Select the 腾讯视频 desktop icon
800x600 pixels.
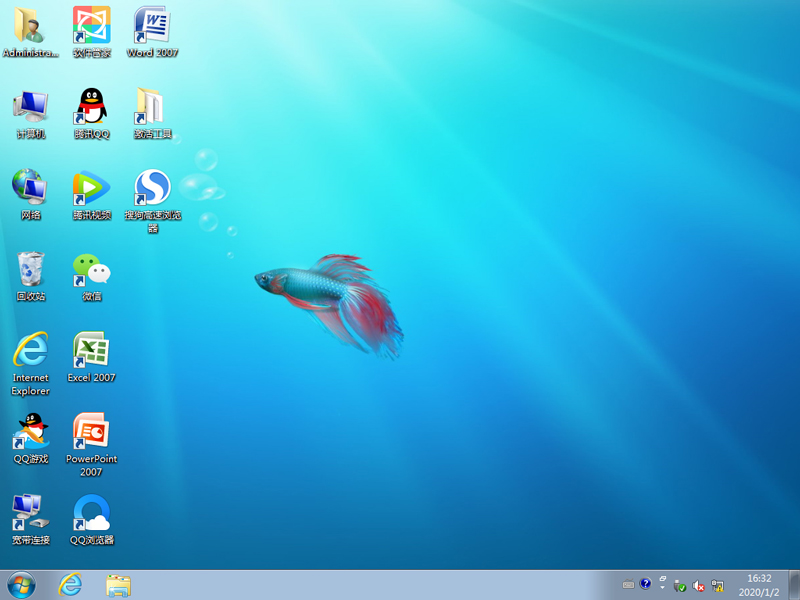tap(91, 188)
